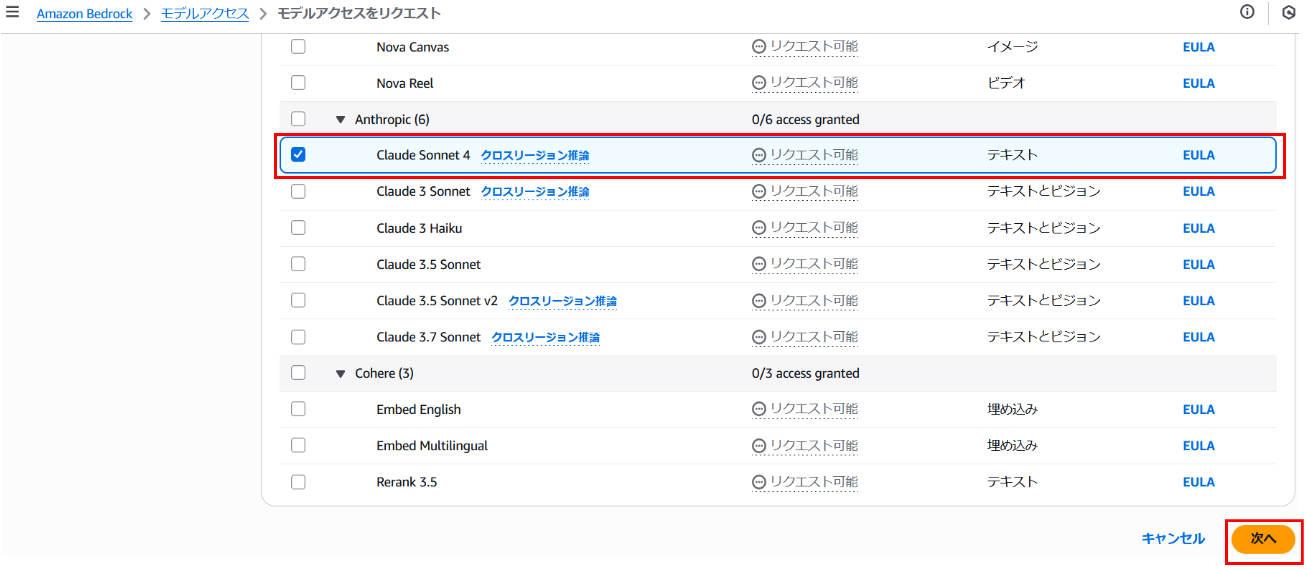
Task: Go to モデルアクセス breadcrumb link
Action: [x=205, y=14]
